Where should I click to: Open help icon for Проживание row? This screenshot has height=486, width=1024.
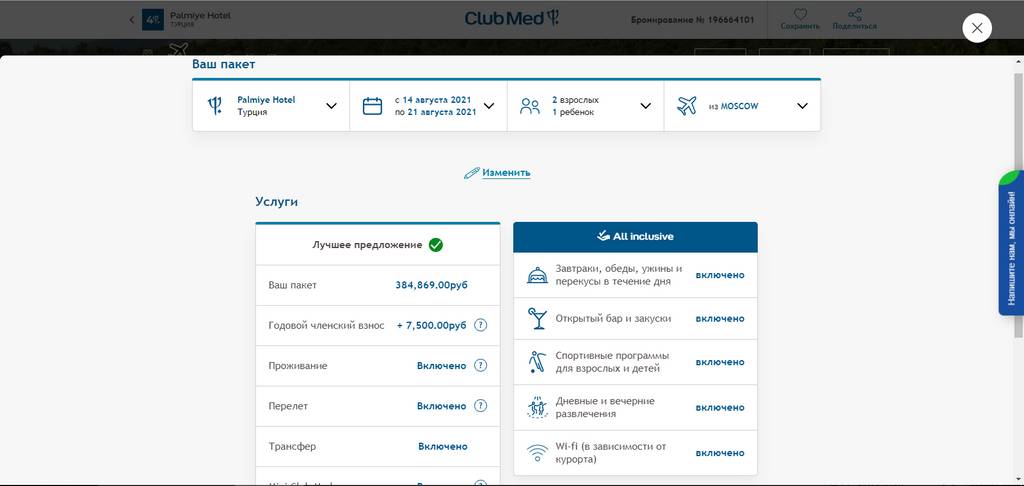coord(480,365)
